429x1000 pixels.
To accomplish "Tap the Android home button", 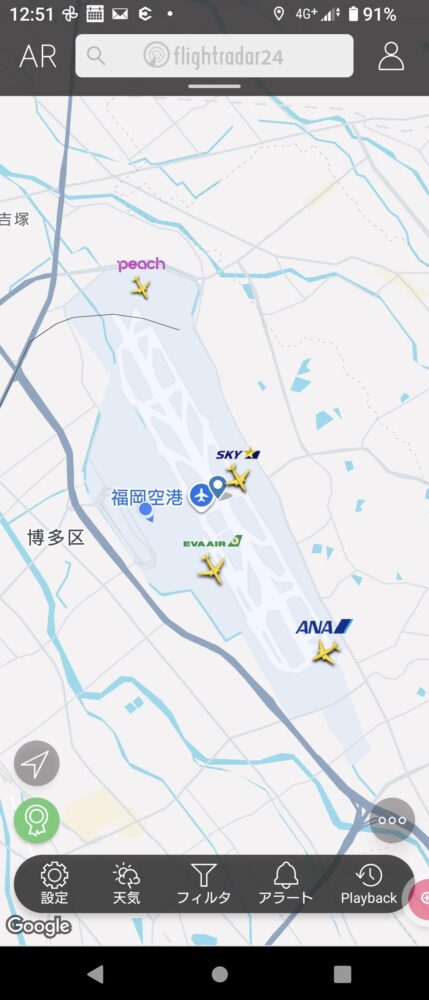I will (x=219, y=974).
